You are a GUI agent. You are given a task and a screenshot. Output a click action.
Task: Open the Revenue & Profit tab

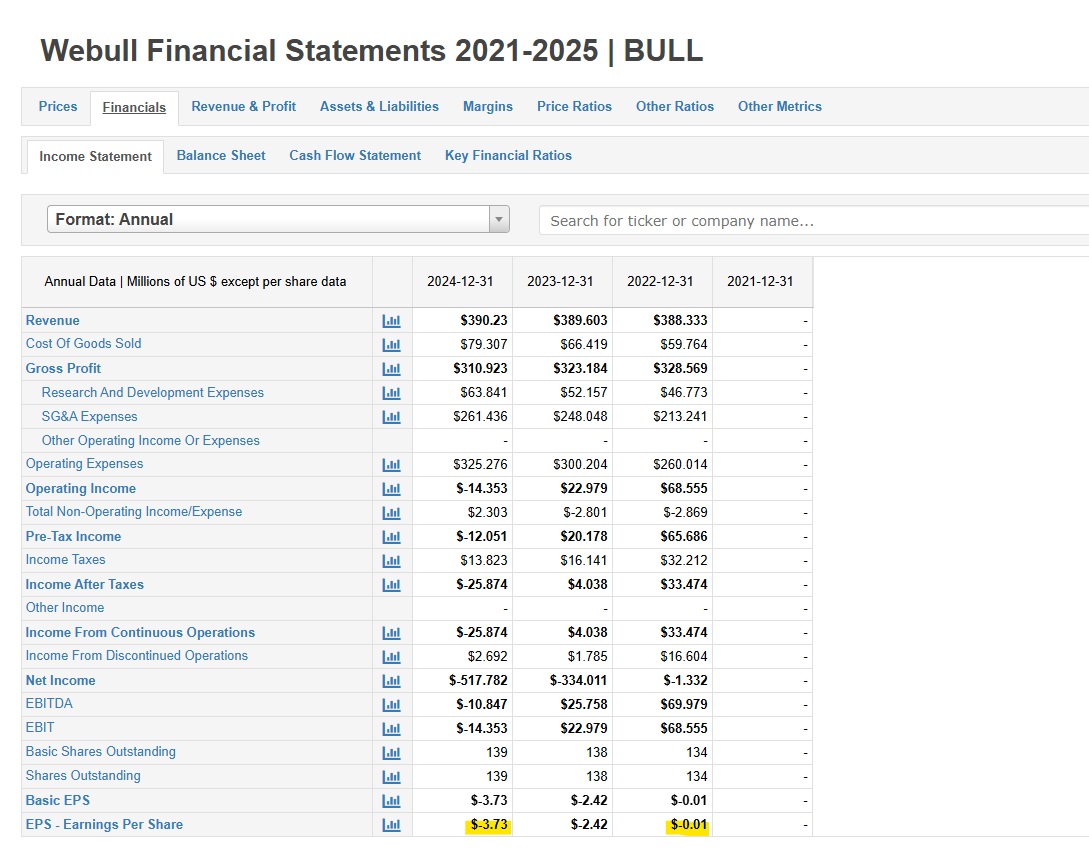(x=244, y=106)
